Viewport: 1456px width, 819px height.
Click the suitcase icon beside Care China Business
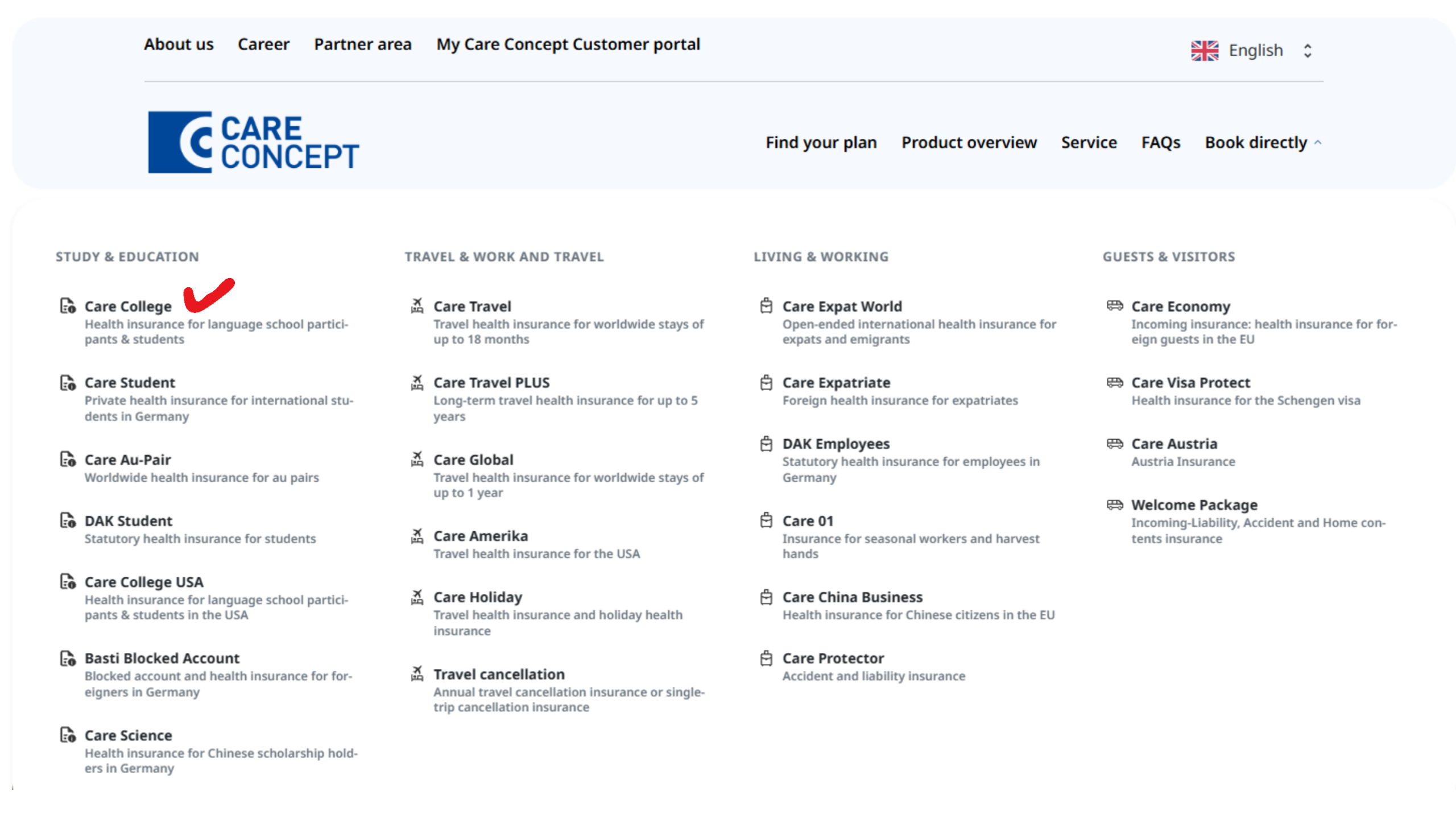point(766,597)
